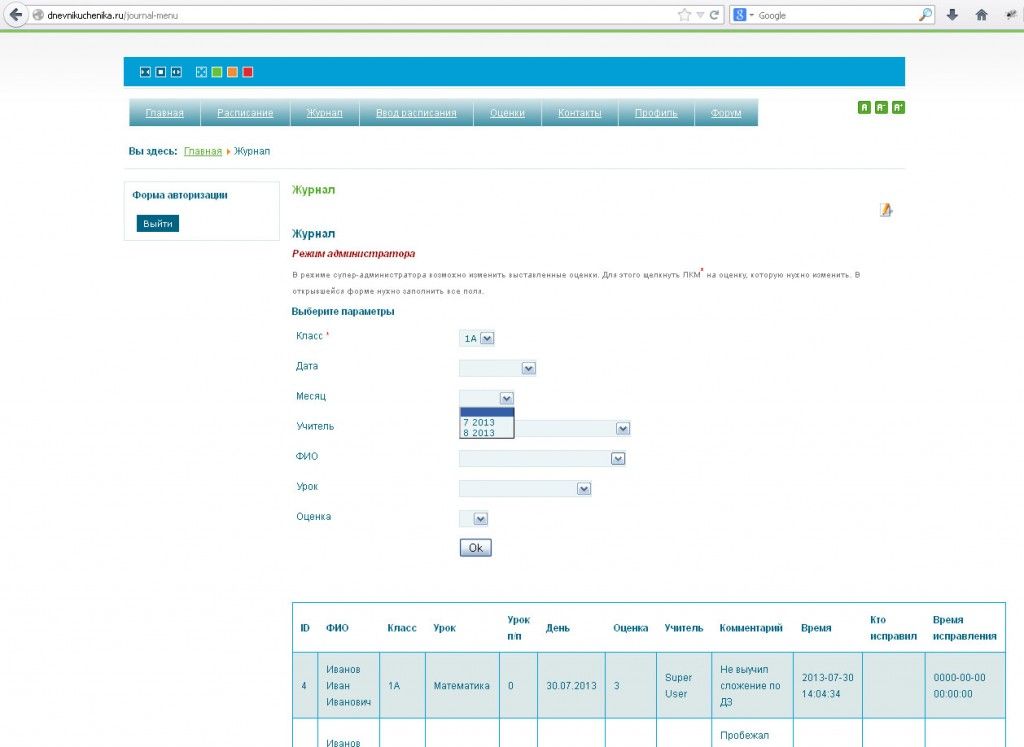Screen dimensions: 1024x747
Task: Click the Режим администратора heading
Action: (x=353, y=253)
